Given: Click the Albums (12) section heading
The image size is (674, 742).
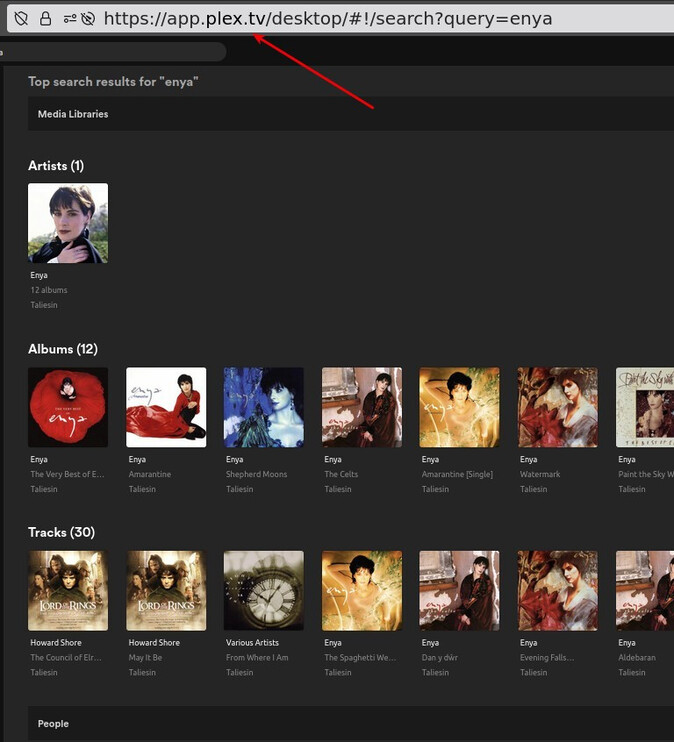Looking at the screenshot, I should 63,349.
